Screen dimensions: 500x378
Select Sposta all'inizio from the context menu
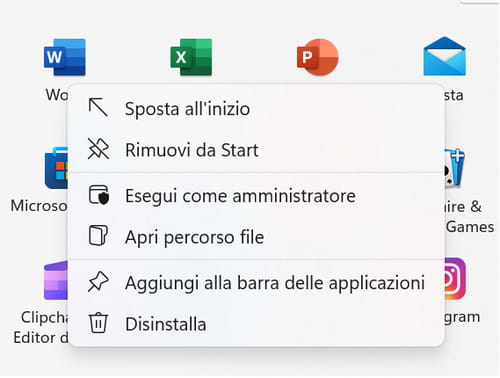click(x=256, y=109)
